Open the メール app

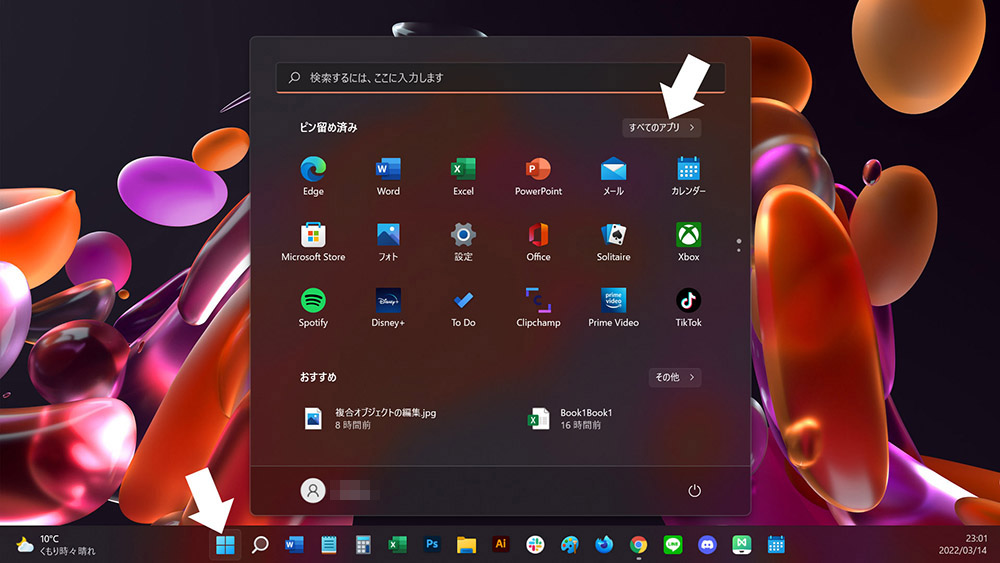point(614,176)
